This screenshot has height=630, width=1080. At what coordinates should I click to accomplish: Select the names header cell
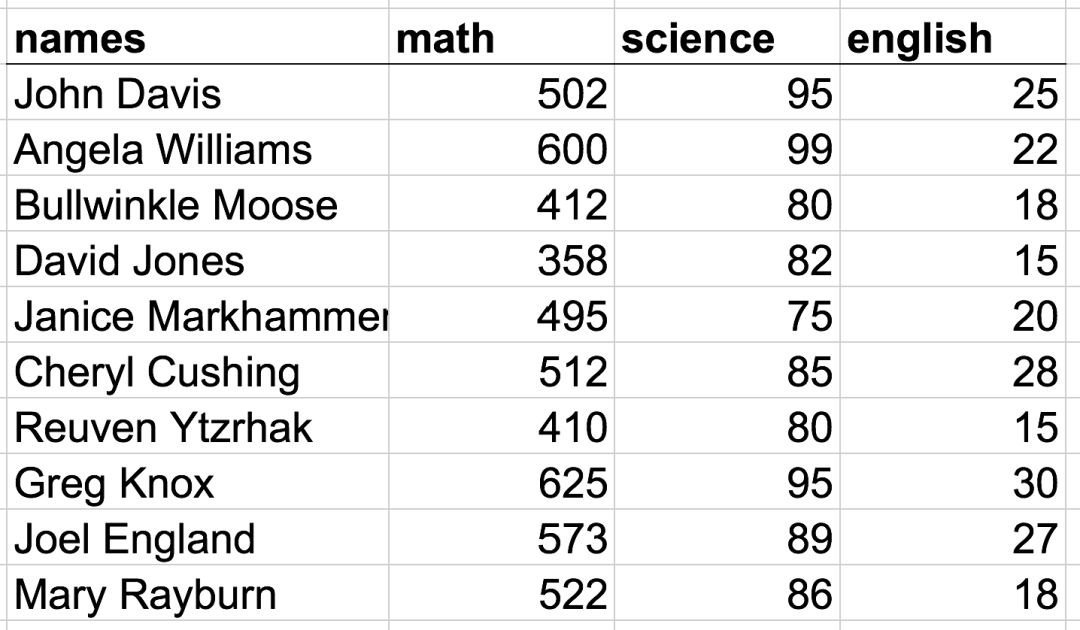[197, 37]
